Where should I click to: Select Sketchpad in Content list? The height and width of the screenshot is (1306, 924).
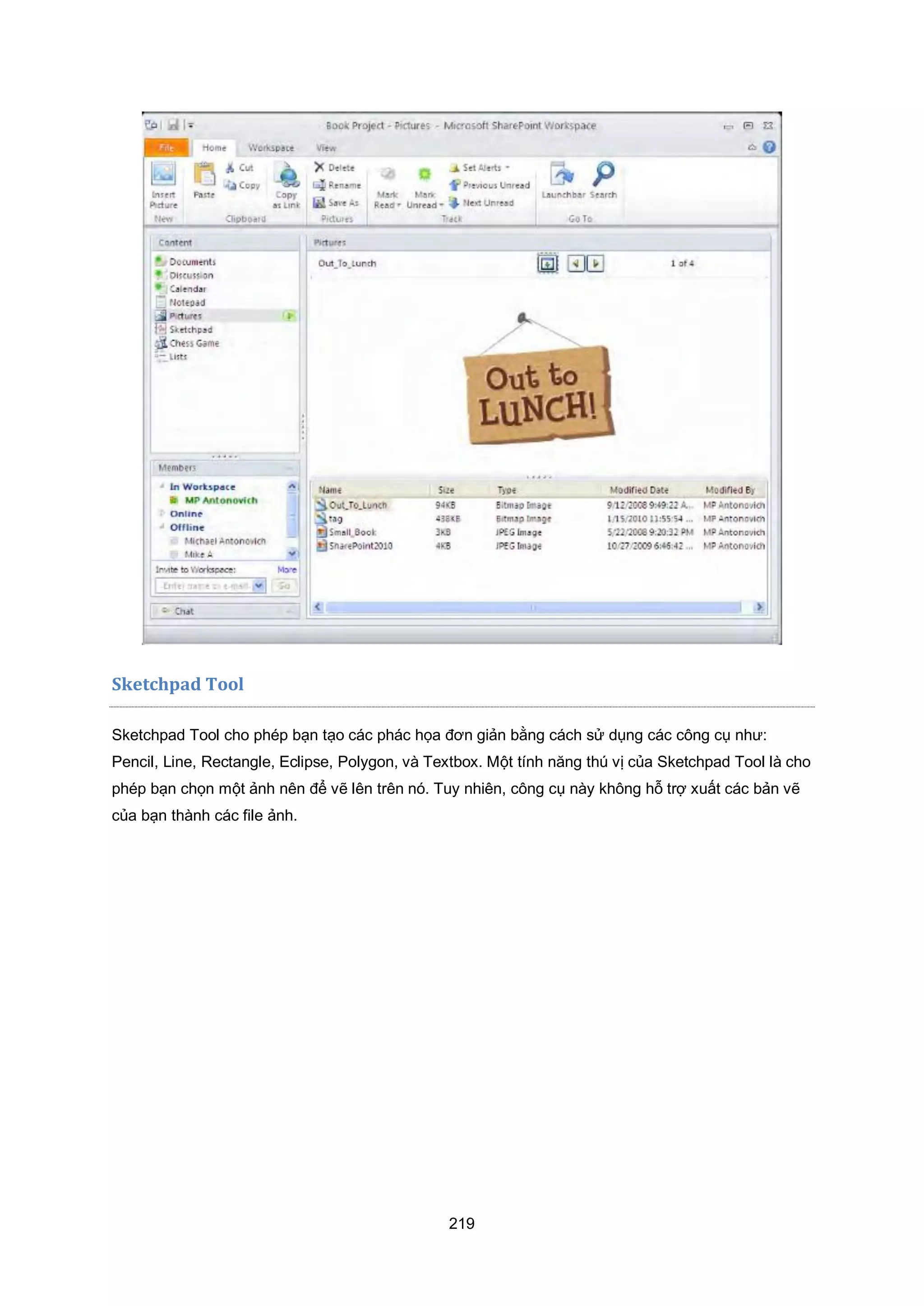[190, 329]
